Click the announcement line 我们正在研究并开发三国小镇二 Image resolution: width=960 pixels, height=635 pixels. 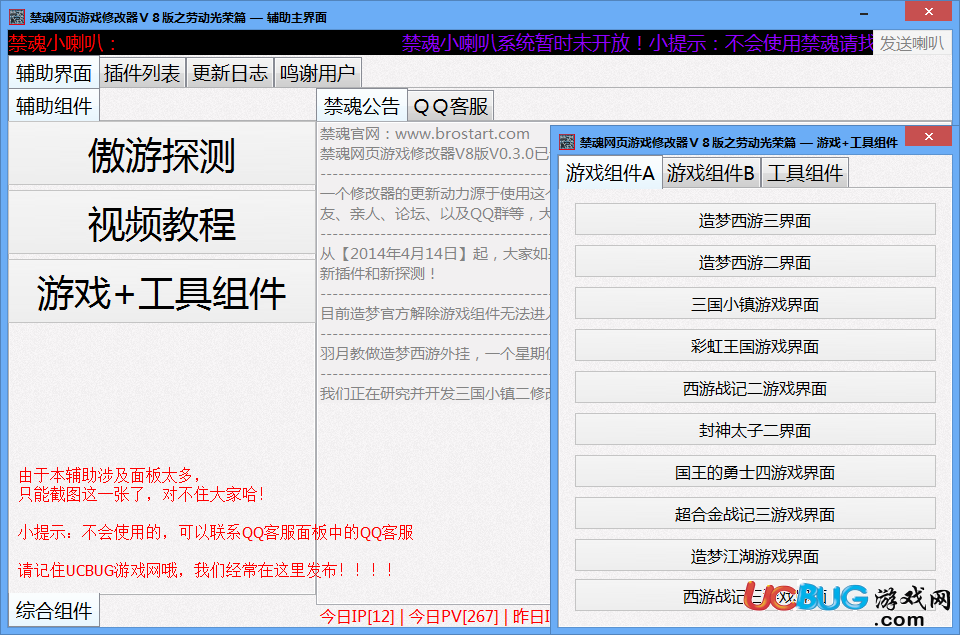click(x=435, y=393)
